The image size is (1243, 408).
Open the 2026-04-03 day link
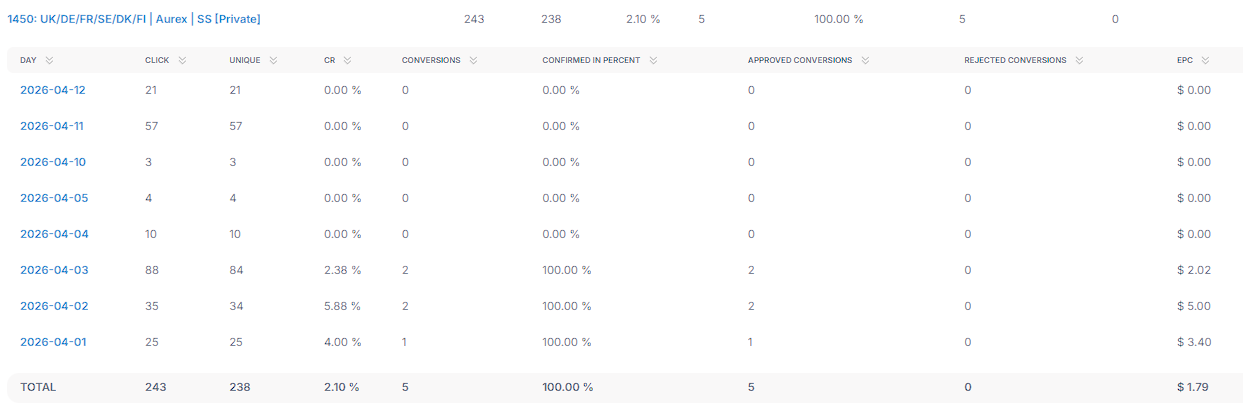click(x=54, y=270)
